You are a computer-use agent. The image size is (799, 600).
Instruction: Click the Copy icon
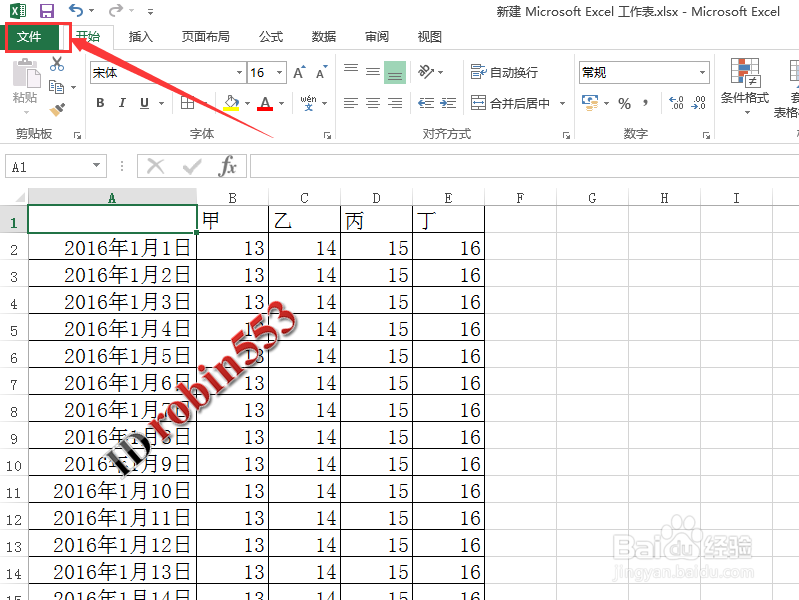point(57,87)
